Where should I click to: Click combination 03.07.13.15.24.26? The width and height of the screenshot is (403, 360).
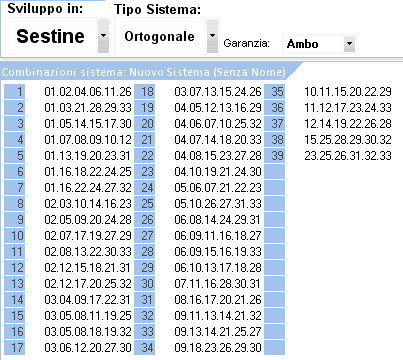[218, 92]
